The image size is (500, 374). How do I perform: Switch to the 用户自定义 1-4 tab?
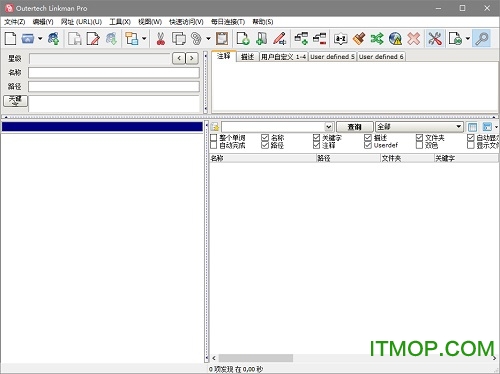pos(284,57)
